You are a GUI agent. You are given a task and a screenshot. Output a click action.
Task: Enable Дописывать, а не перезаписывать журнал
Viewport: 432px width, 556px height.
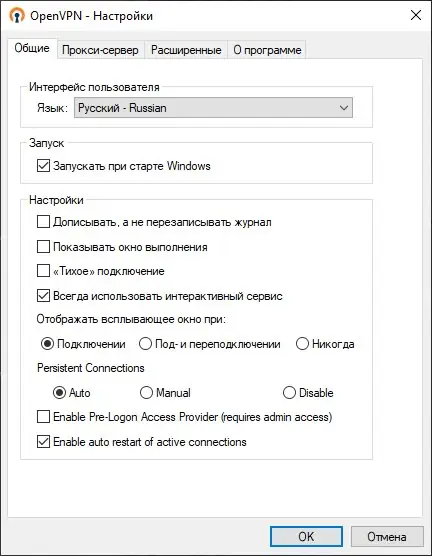[43, 222]
